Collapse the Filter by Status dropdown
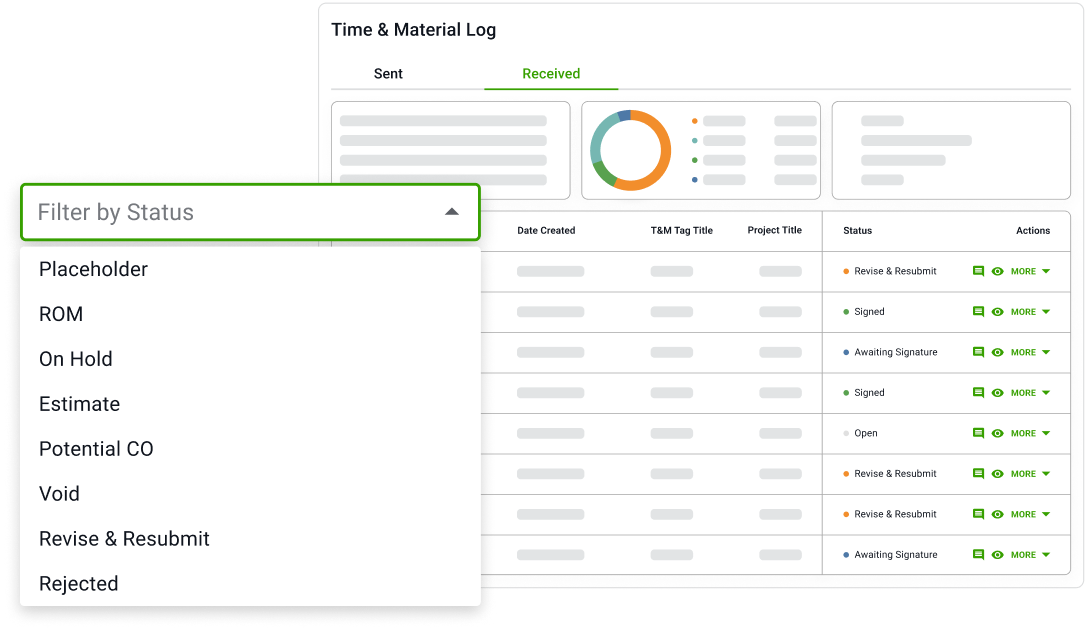This screenshot has height=628, width=1086. click(x=451, y=212)
